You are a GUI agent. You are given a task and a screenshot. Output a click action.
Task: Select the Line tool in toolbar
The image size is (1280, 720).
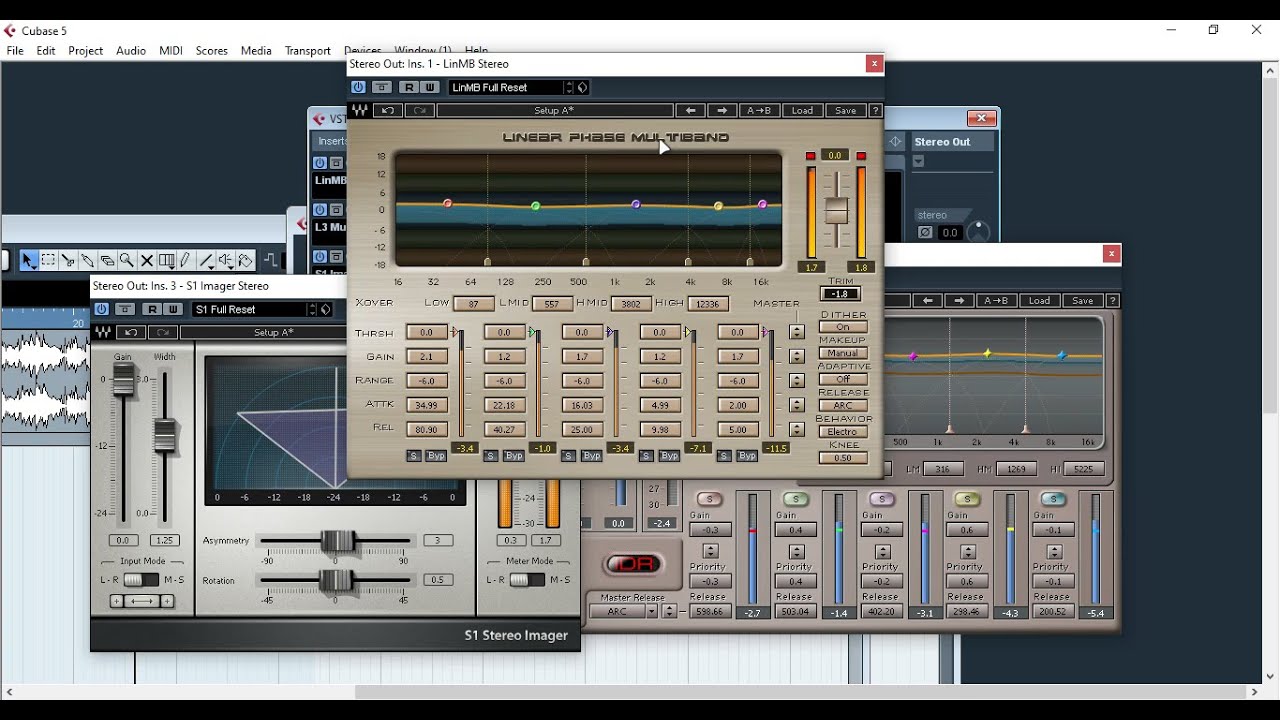coord(207,261)
